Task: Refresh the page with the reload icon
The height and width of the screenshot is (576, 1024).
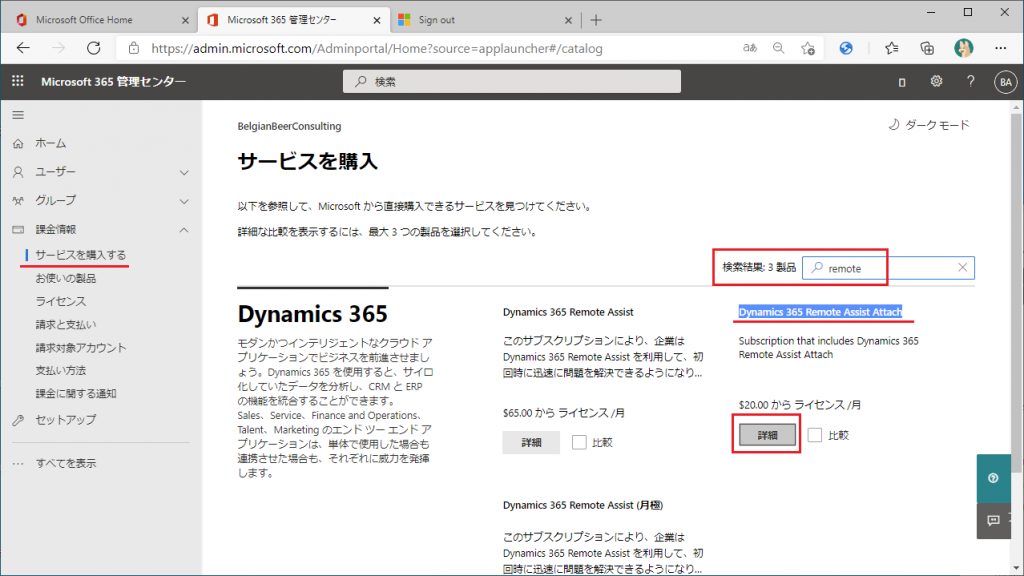Action: (94, 48)
